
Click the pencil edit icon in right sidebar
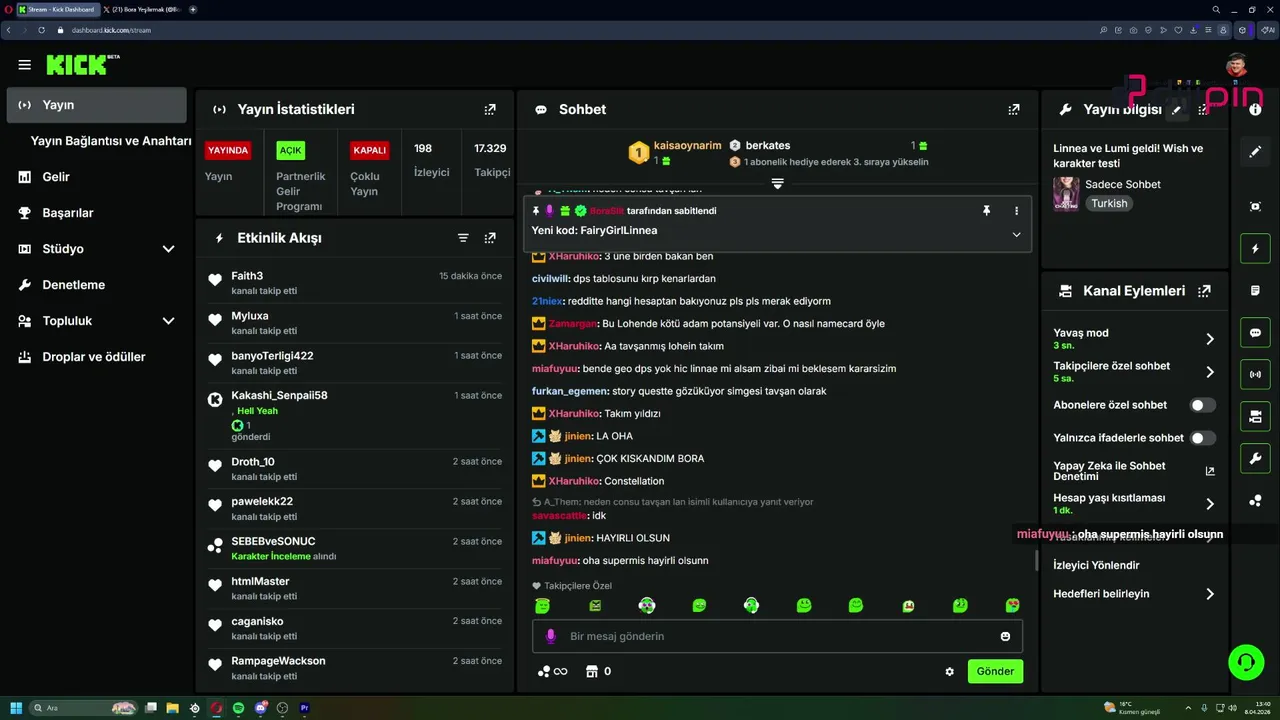pos(1255,152)
